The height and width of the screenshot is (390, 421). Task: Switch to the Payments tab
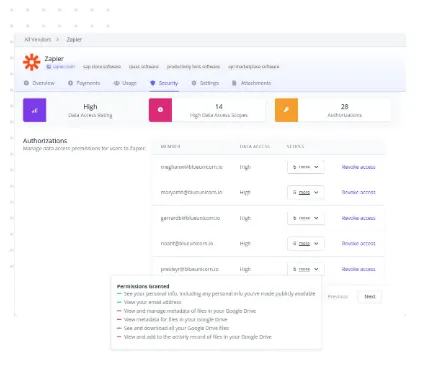tap(84, 83)
